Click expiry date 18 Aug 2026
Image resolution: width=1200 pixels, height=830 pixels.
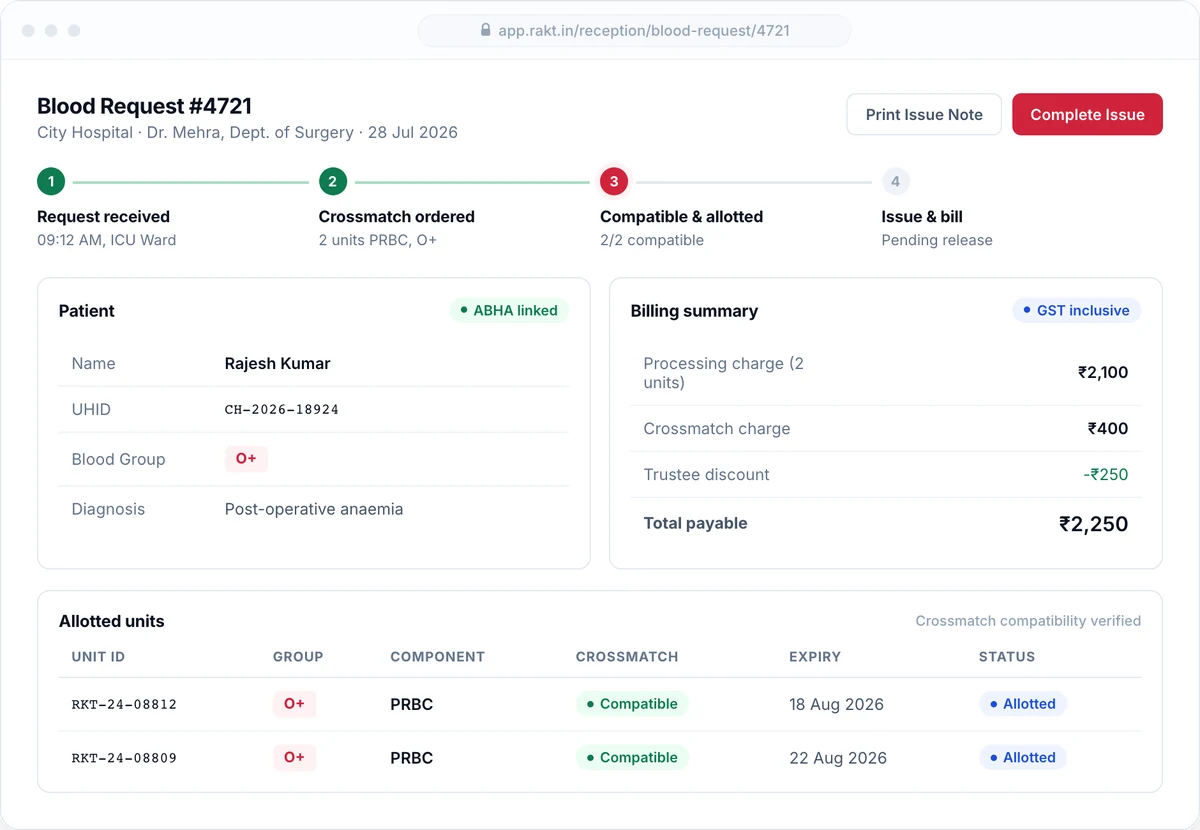(x=837, y=704)
